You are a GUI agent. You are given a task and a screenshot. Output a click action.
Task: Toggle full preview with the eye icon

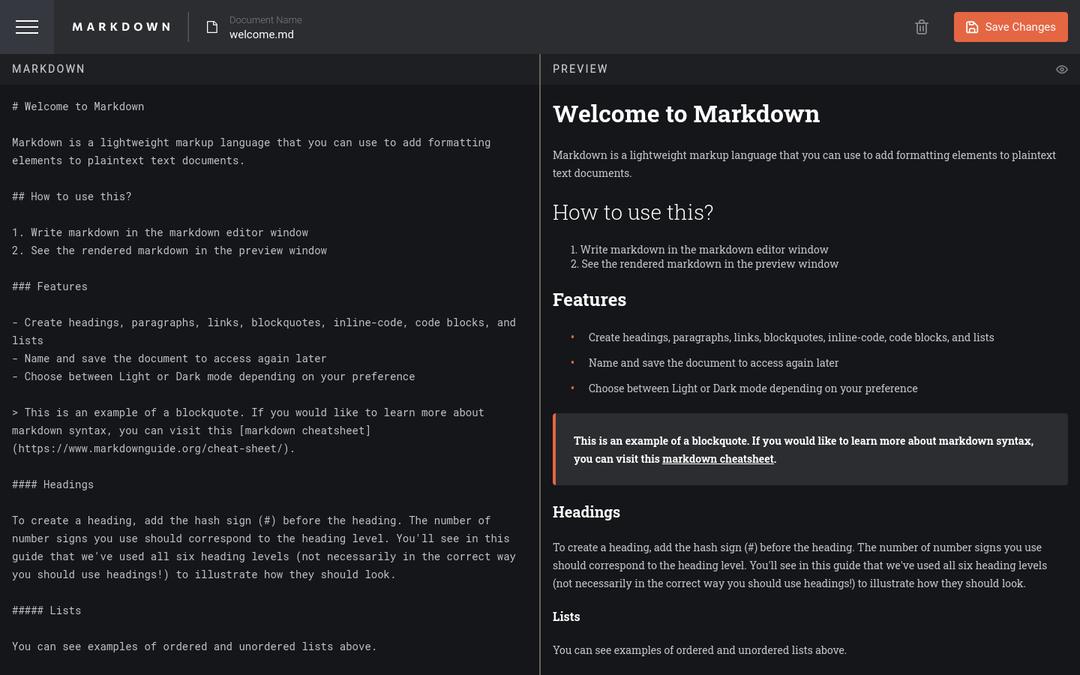point(1061,69)
